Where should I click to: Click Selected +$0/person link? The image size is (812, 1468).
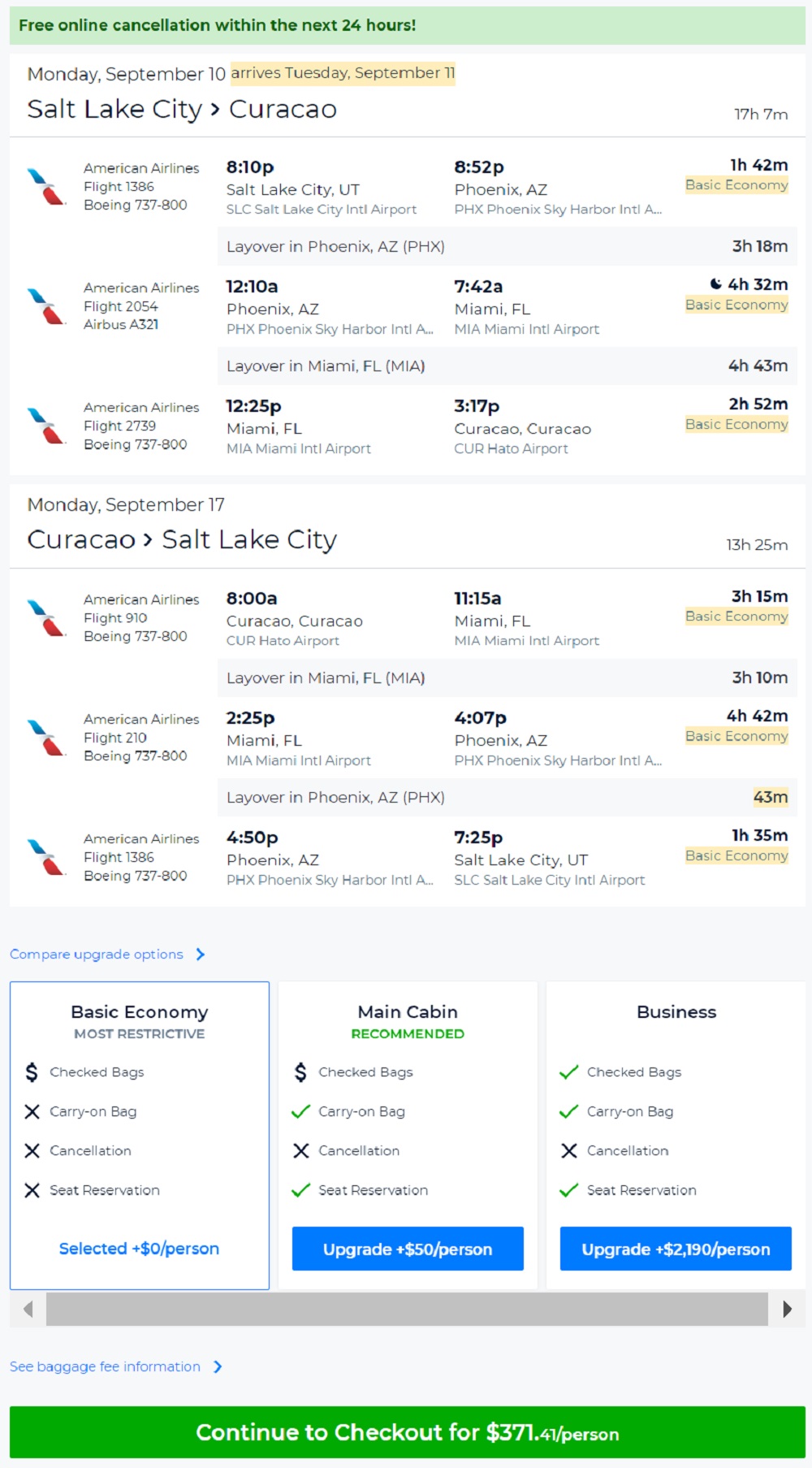pyautogui.click(x=139, y=1249)
